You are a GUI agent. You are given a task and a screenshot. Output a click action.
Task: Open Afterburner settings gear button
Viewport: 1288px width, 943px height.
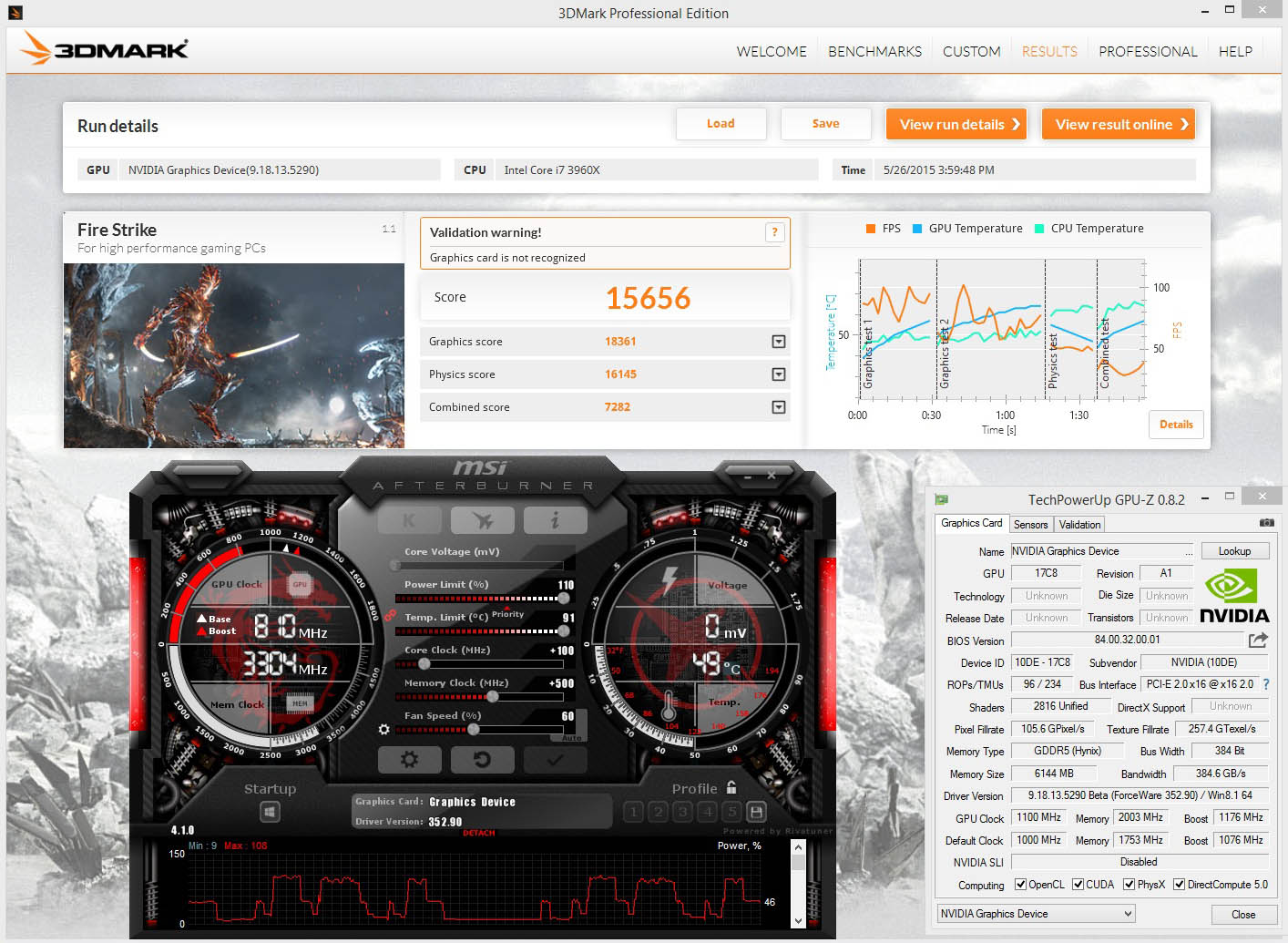(409, 759)
